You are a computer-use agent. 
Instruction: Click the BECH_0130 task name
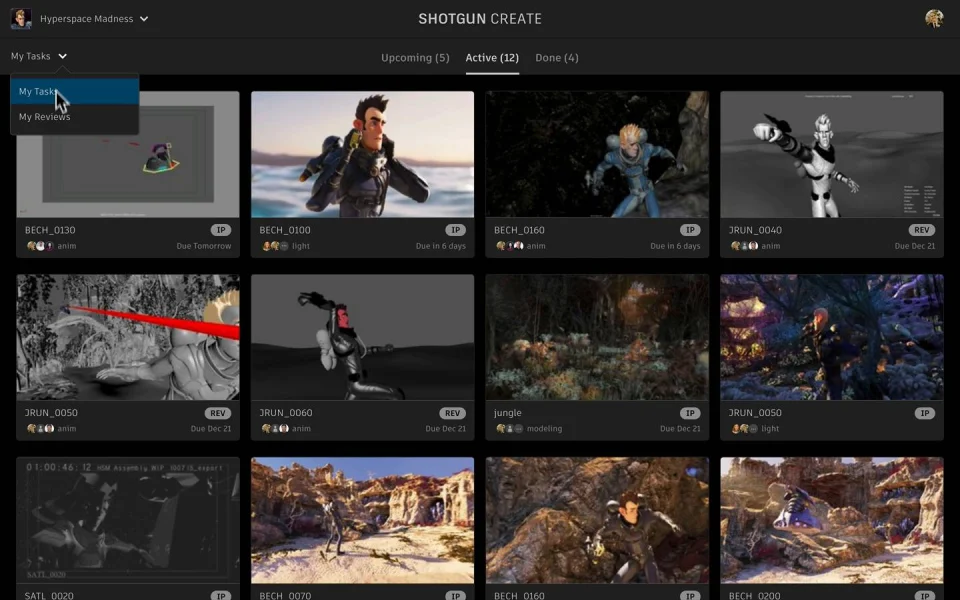coord(50,230)
